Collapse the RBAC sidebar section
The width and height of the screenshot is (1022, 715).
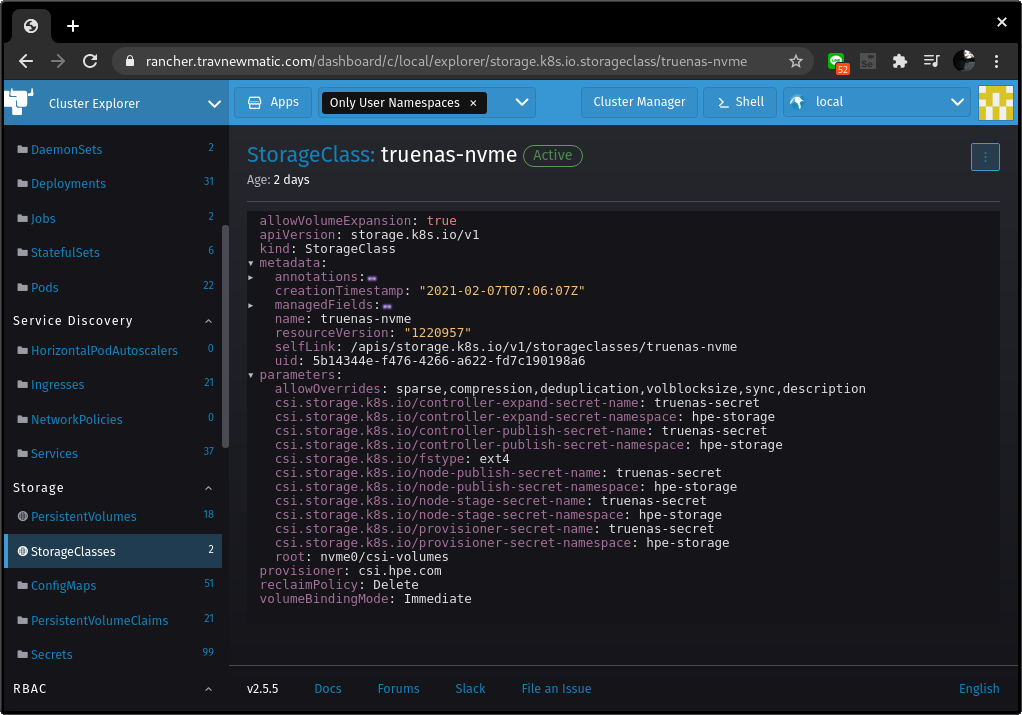209,689
